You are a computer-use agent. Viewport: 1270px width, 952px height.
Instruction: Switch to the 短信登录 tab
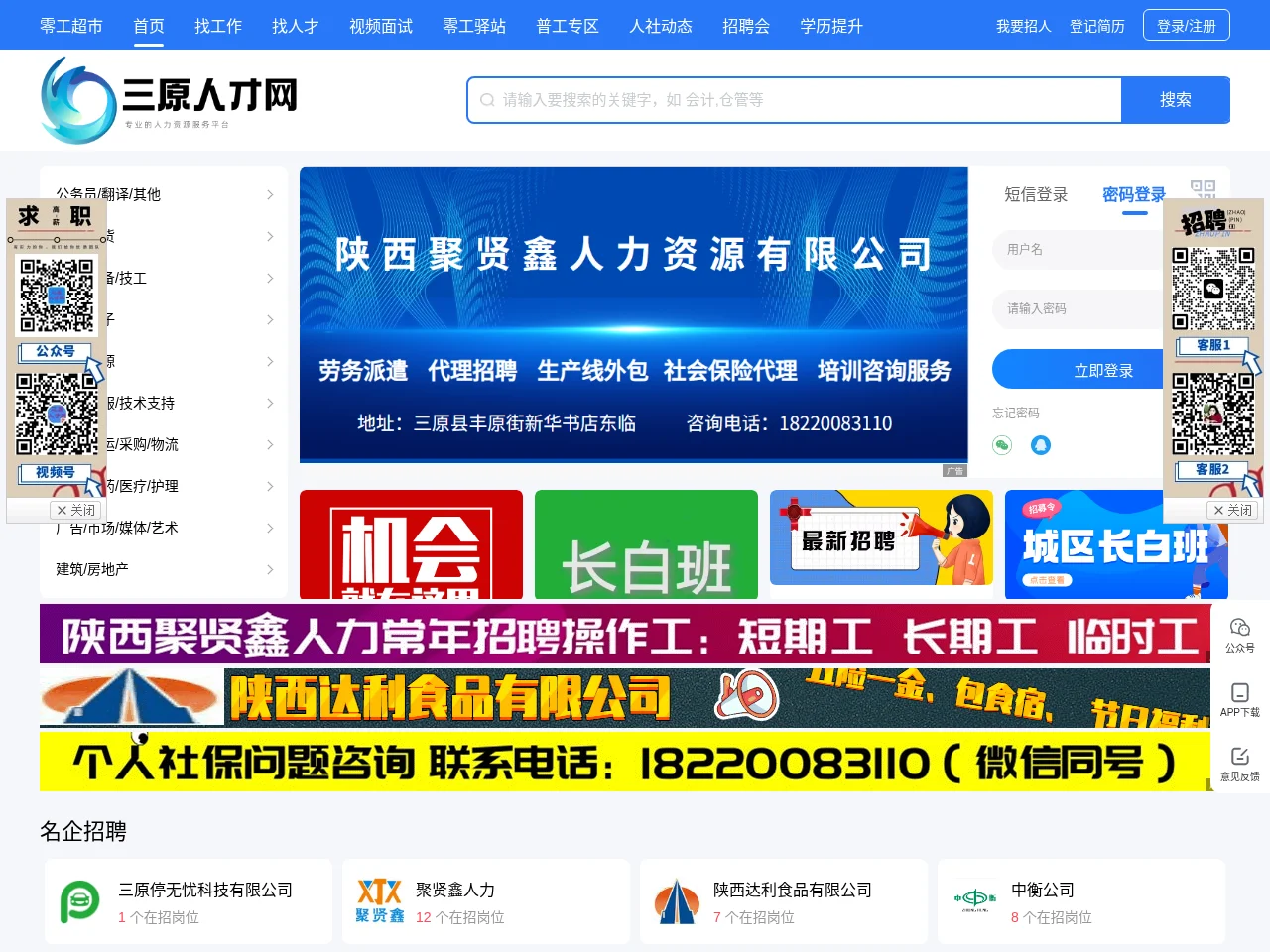tap(1036, 194)
